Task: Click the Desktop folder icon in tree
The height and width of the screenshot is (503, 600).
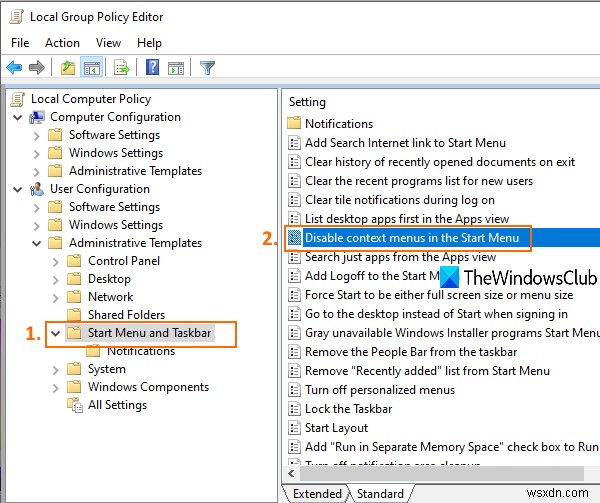Action: (x=74, y=279)
